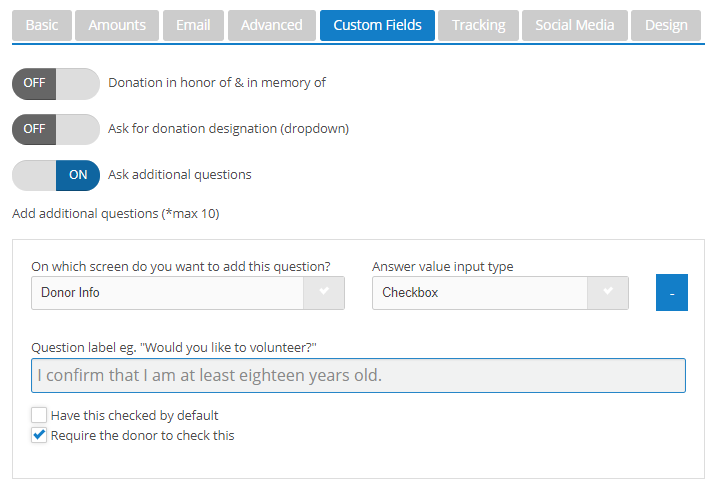Select the Advanced tab
The width and height of the screenshot is (712, 483).
271,25
